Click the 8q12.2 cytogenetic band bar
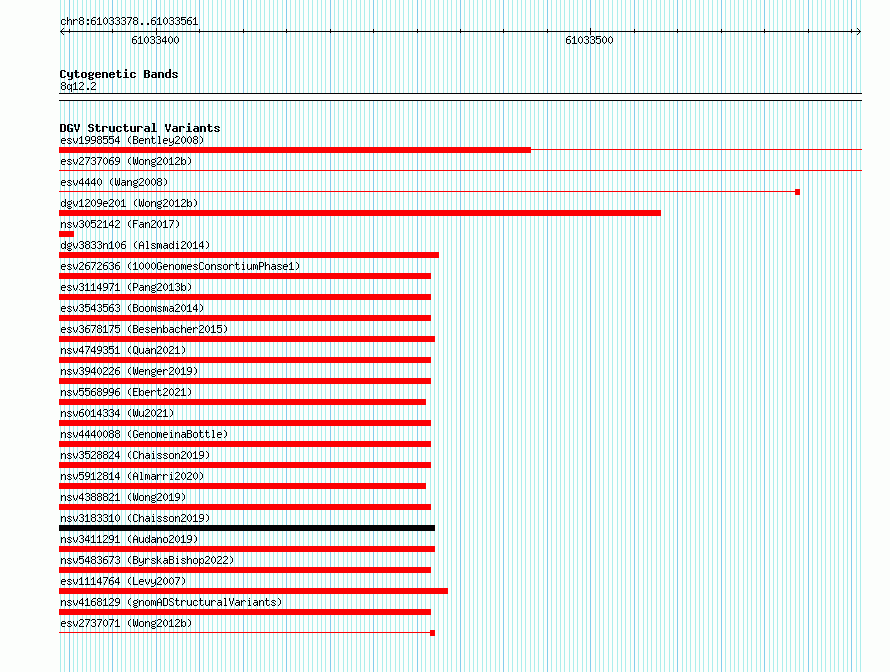 coord(460,97)
